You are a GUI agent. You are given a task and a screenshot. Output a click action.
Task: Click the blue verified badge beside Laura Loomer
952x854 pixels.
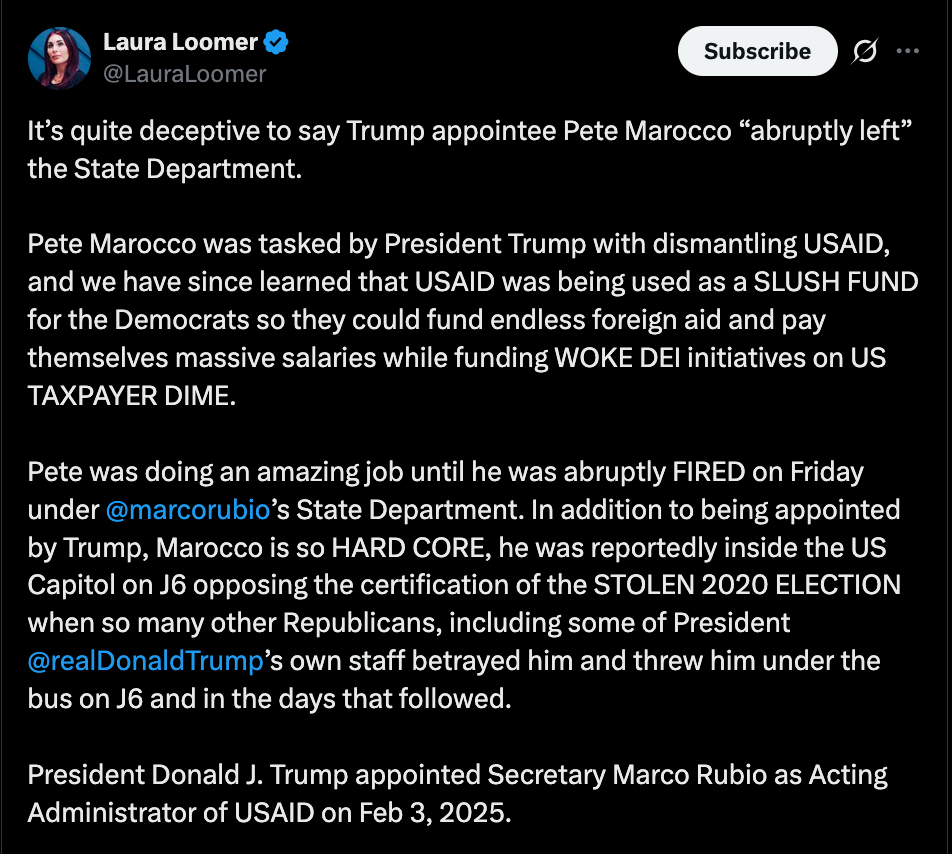coord(276,43)
